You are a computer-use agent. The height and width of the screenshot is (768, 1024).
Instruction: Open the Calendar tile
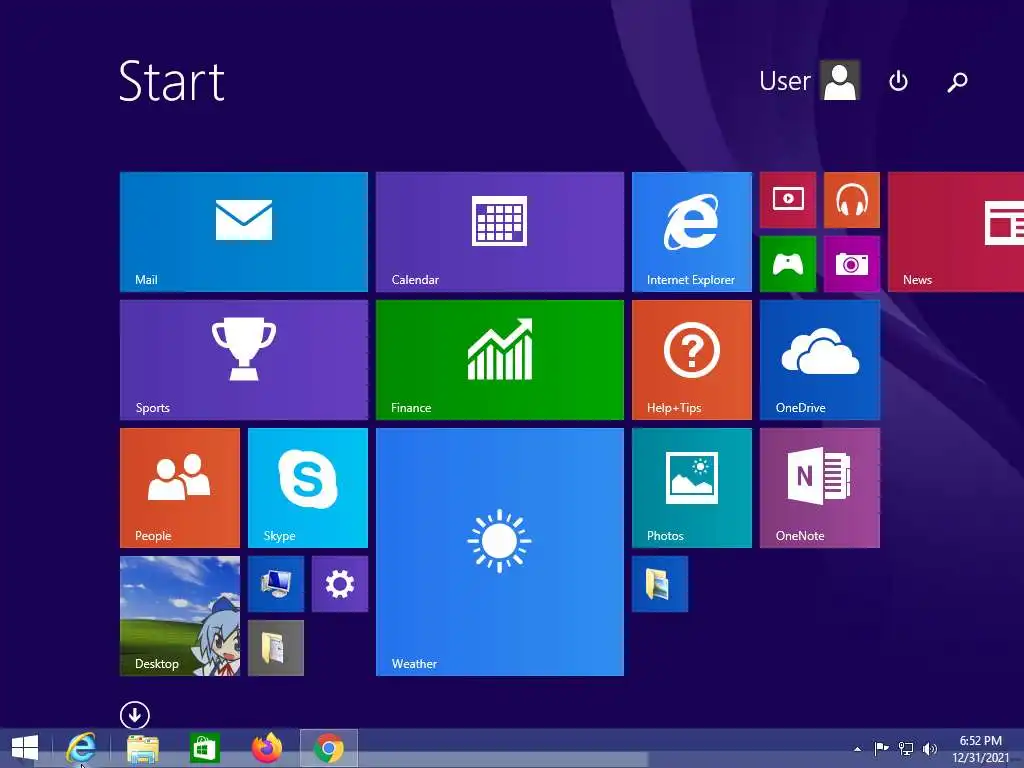click(500, 232)
